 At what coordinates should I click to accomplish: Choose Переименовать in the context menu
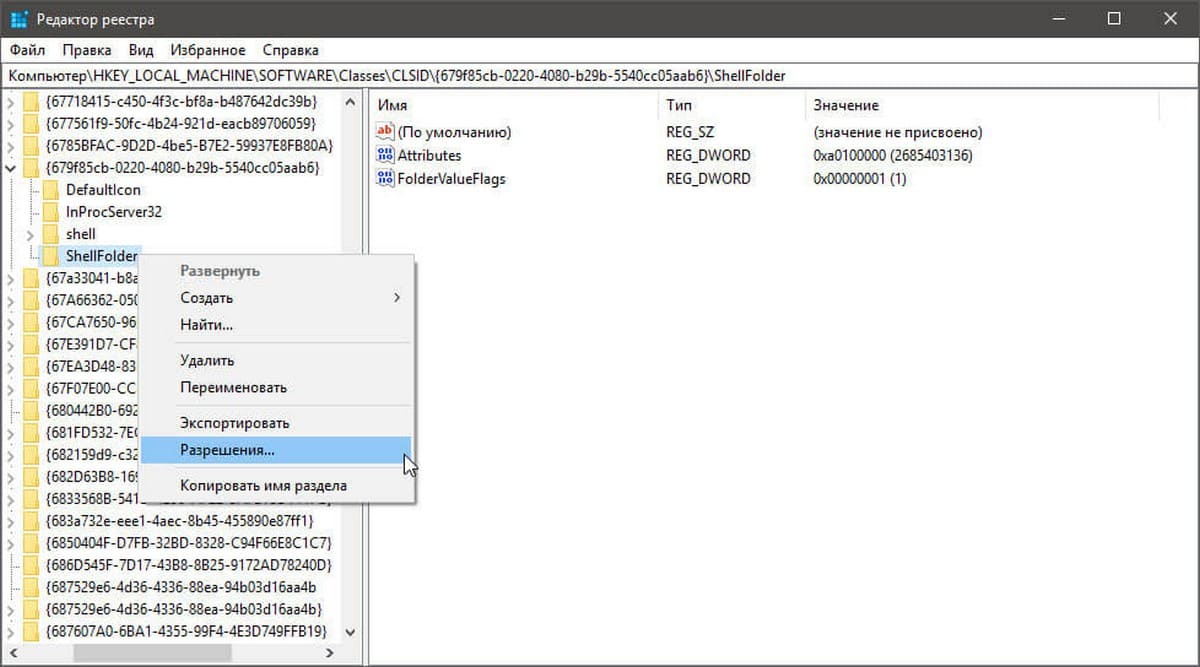click(276, 387)
